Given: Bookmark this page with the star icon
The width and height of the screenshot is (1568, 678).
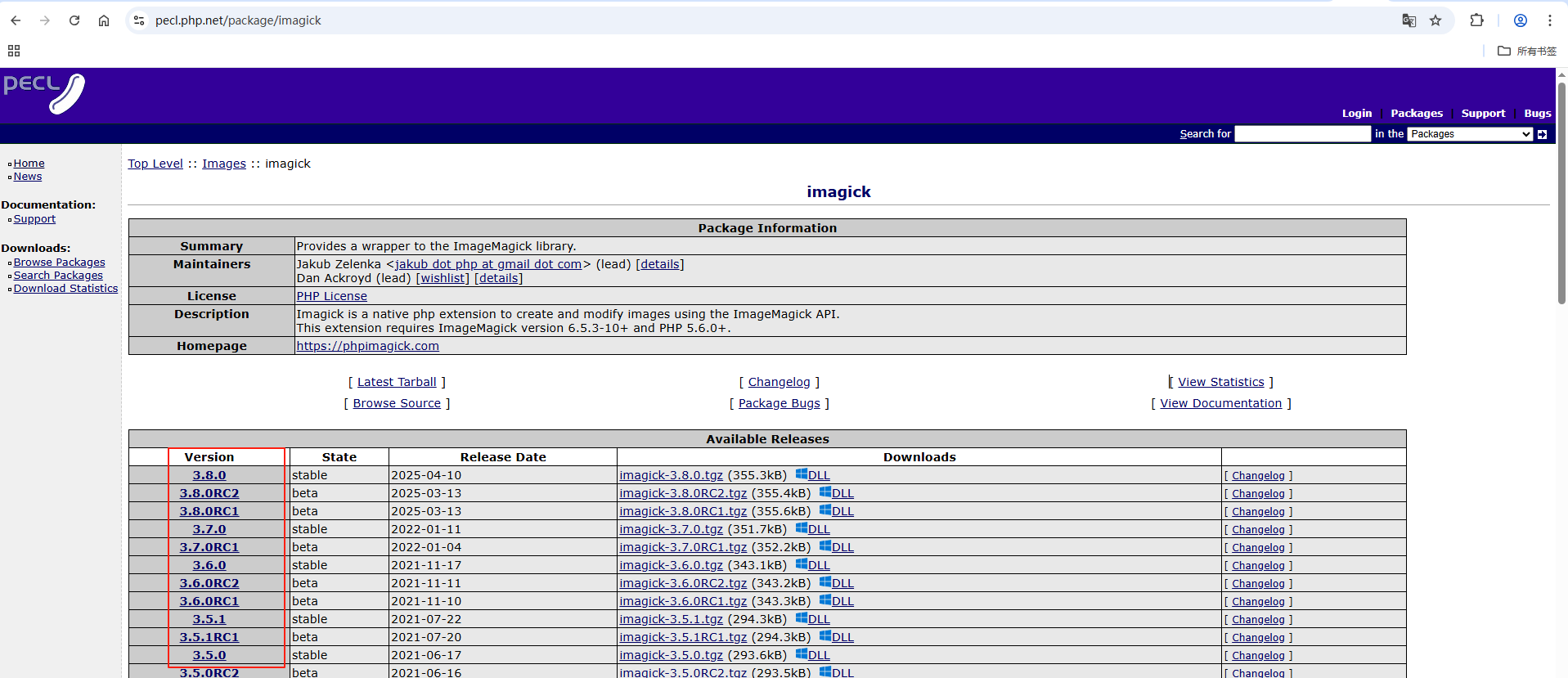Looking at the screenshot, I should point(1435,20).
